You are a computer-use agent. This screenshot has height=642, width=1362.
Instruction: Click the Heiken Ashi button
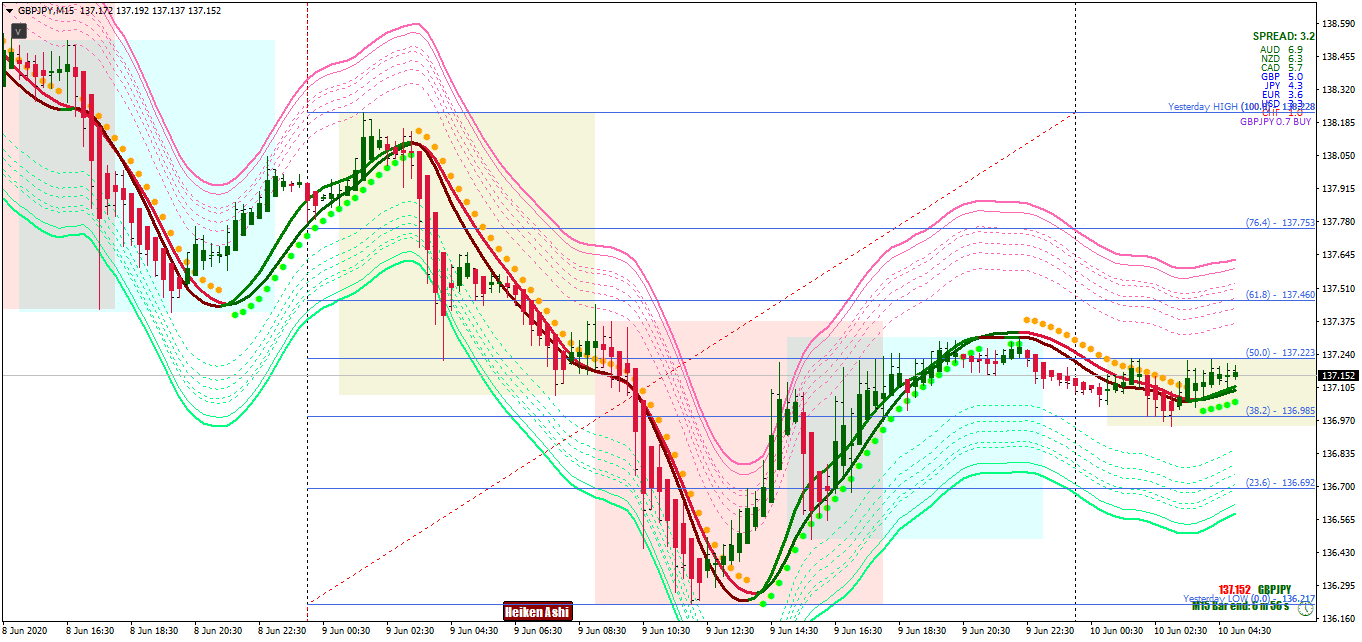[x=537, y=612]
